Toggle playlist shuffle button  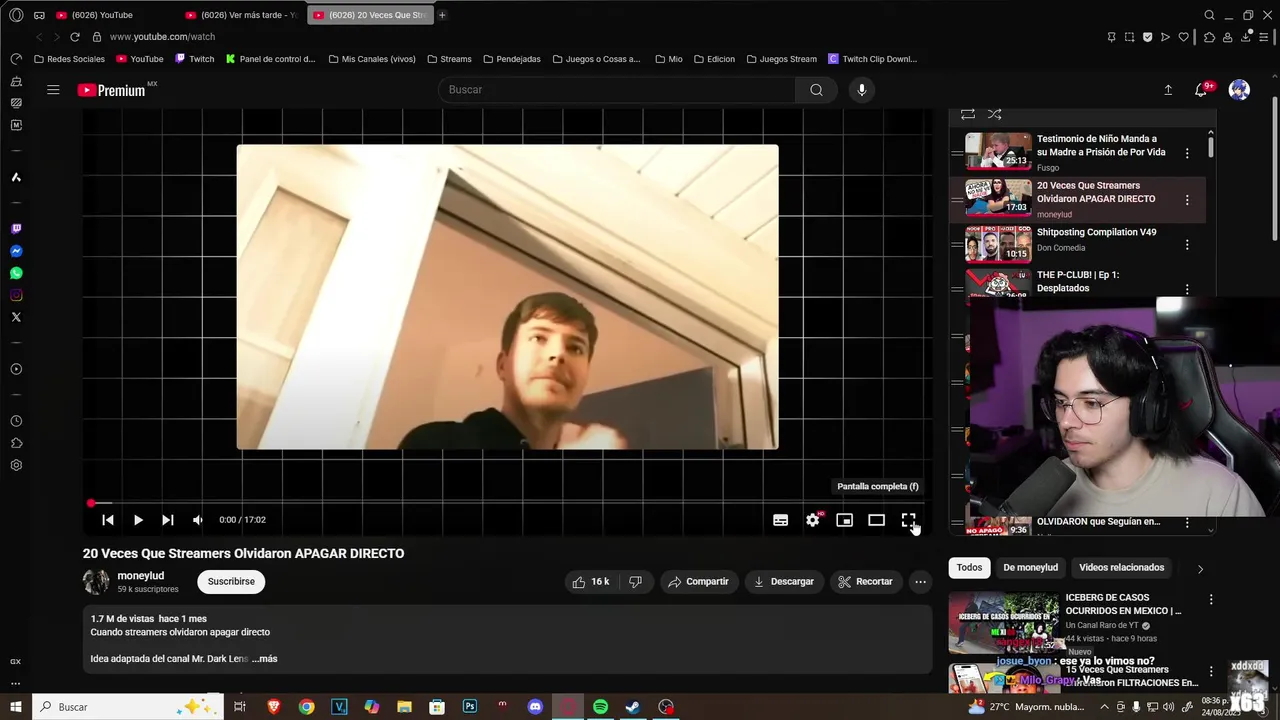tap(994, 114)
